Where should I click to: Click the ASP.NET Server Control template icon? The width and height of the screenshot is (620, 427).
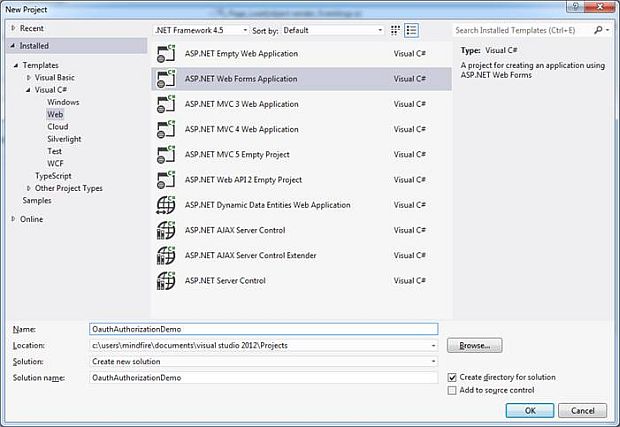(x=166, y=281)
